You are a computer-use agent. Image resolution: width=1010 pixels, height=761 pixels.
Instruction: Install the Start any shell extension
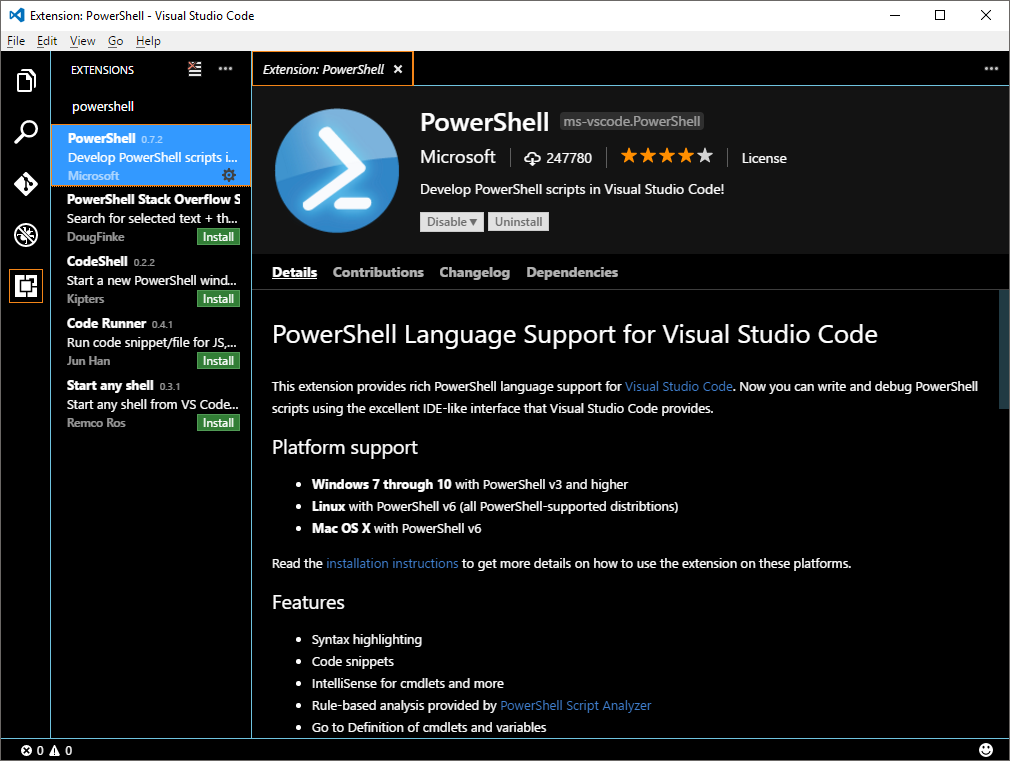point(218,423)
